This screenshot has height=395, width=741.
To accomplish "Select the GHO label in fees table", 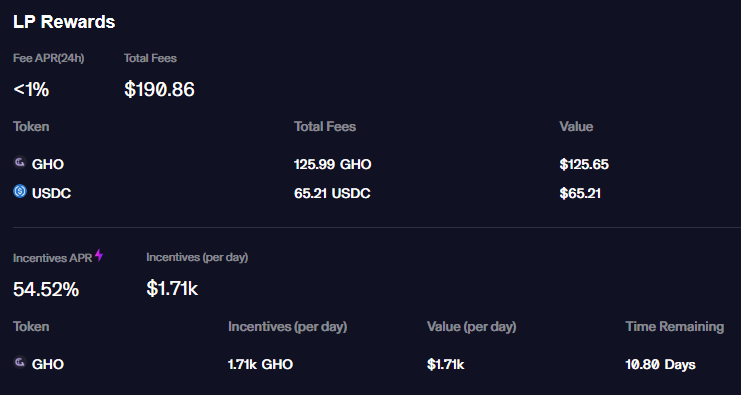I will [x=48, y=164].
